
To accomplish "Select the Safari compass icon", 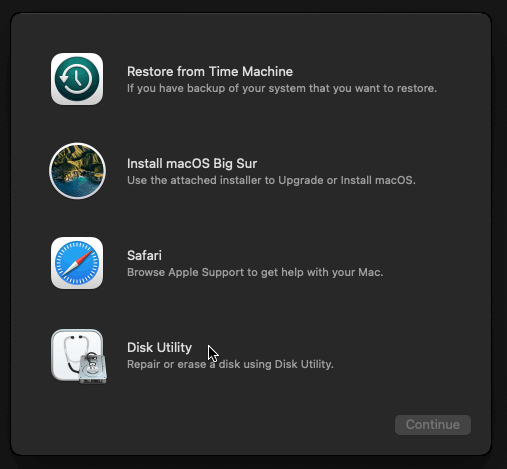I will pos(77,263).
